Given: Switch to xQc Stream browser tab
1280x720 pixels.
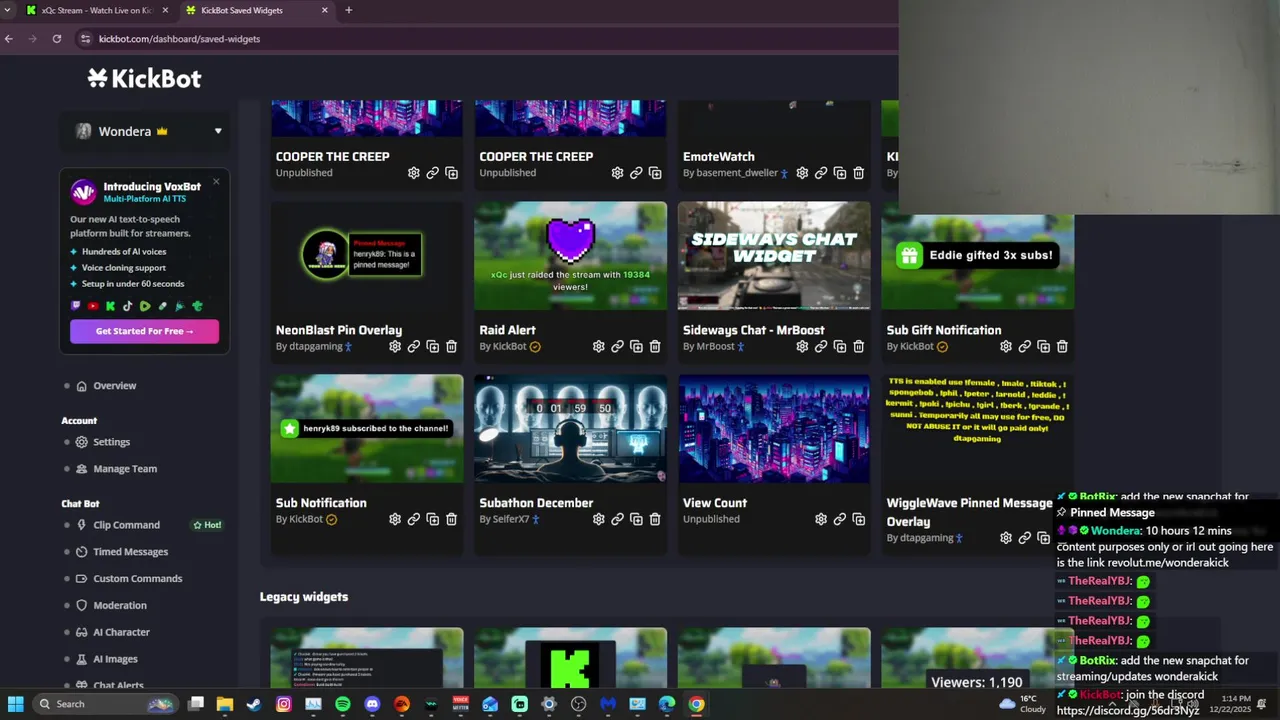Looking at the screenshot, I should tap(96, 10).
